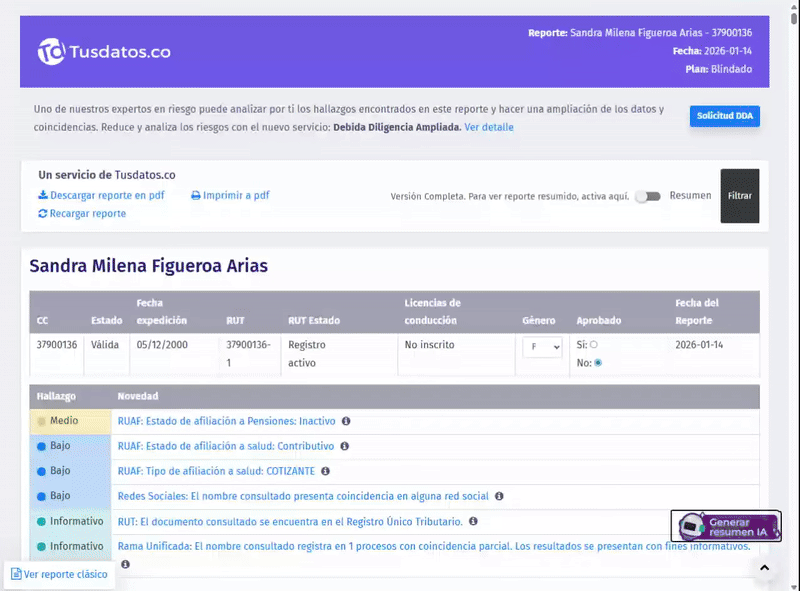The height and width of the screenshot is (591, 800).
Task: Click the RUT value 37900136-1 cell
Action: (248, 354)
